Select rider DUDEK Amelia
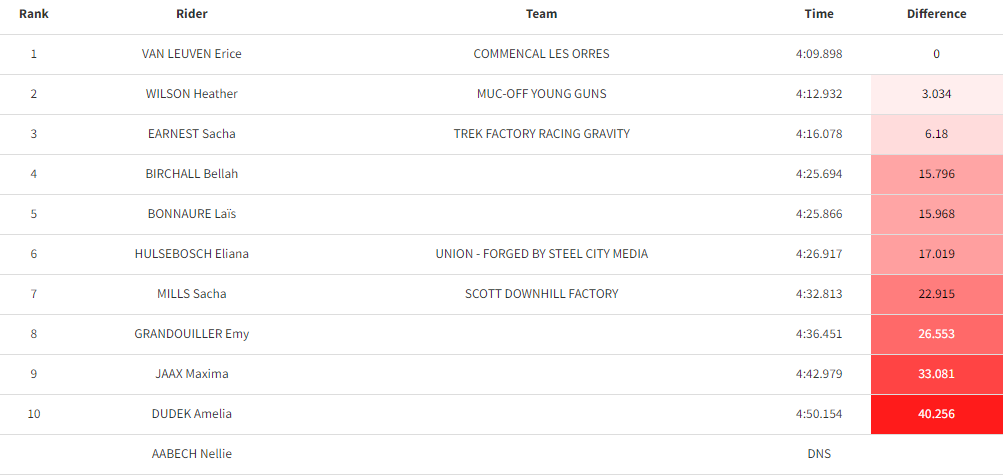The height and width of the screenshot is (476, 1005). pyautogui.click(x=192, y=414)
